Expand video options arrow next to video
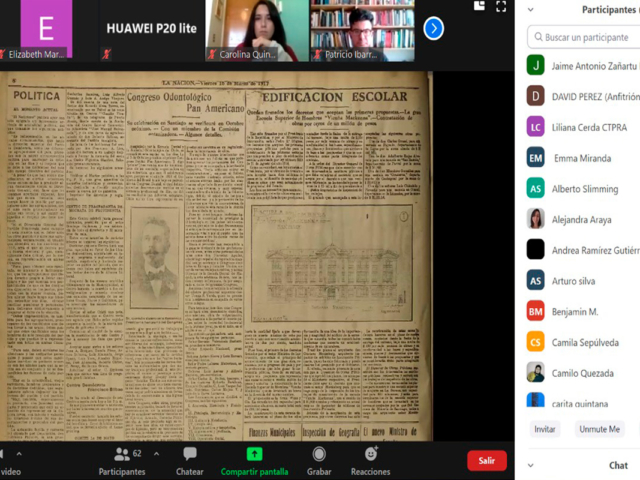 pyautogui.click(x=19, y=454)
